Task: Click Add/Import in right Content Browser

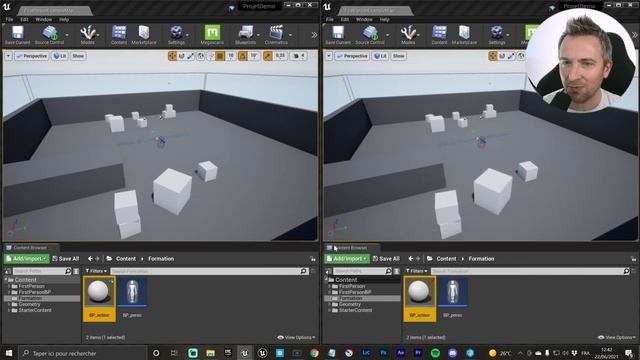Action: tap(347, 259)
